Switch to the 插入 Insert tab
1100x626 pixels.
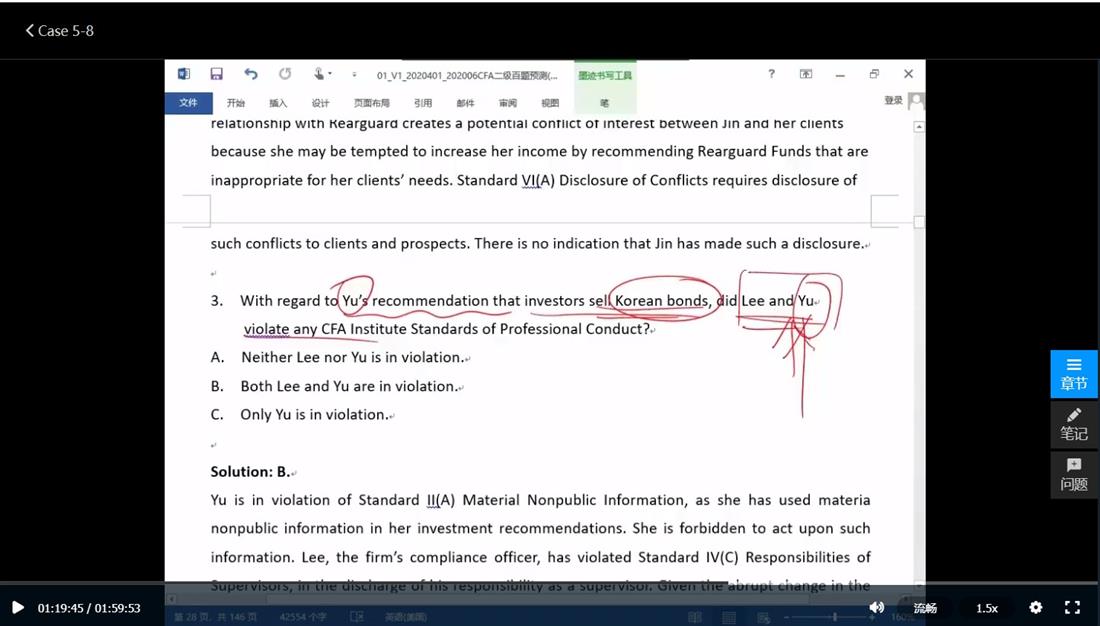coord(279,103)
